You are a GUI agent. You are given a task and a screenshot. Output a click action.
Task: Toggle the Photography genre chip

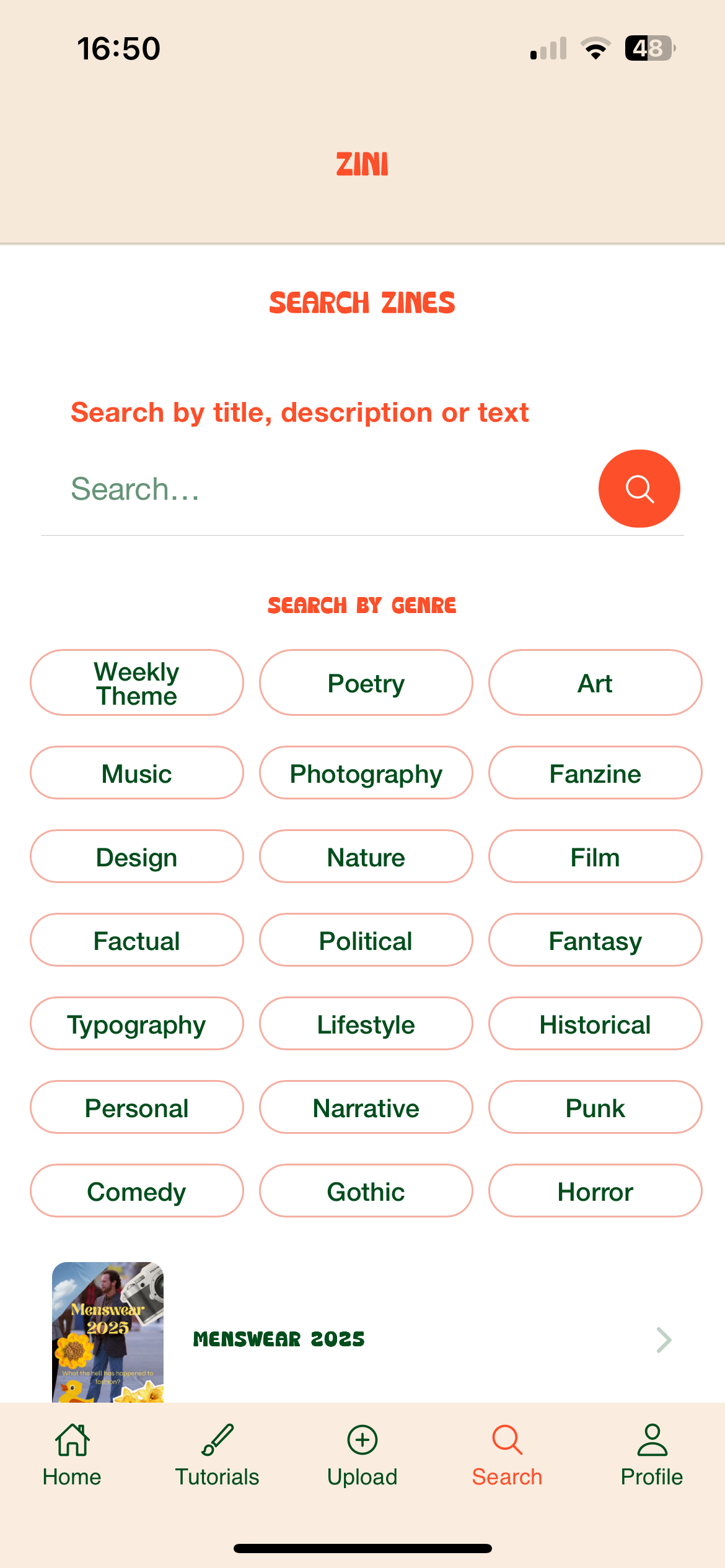pos(366,773)
